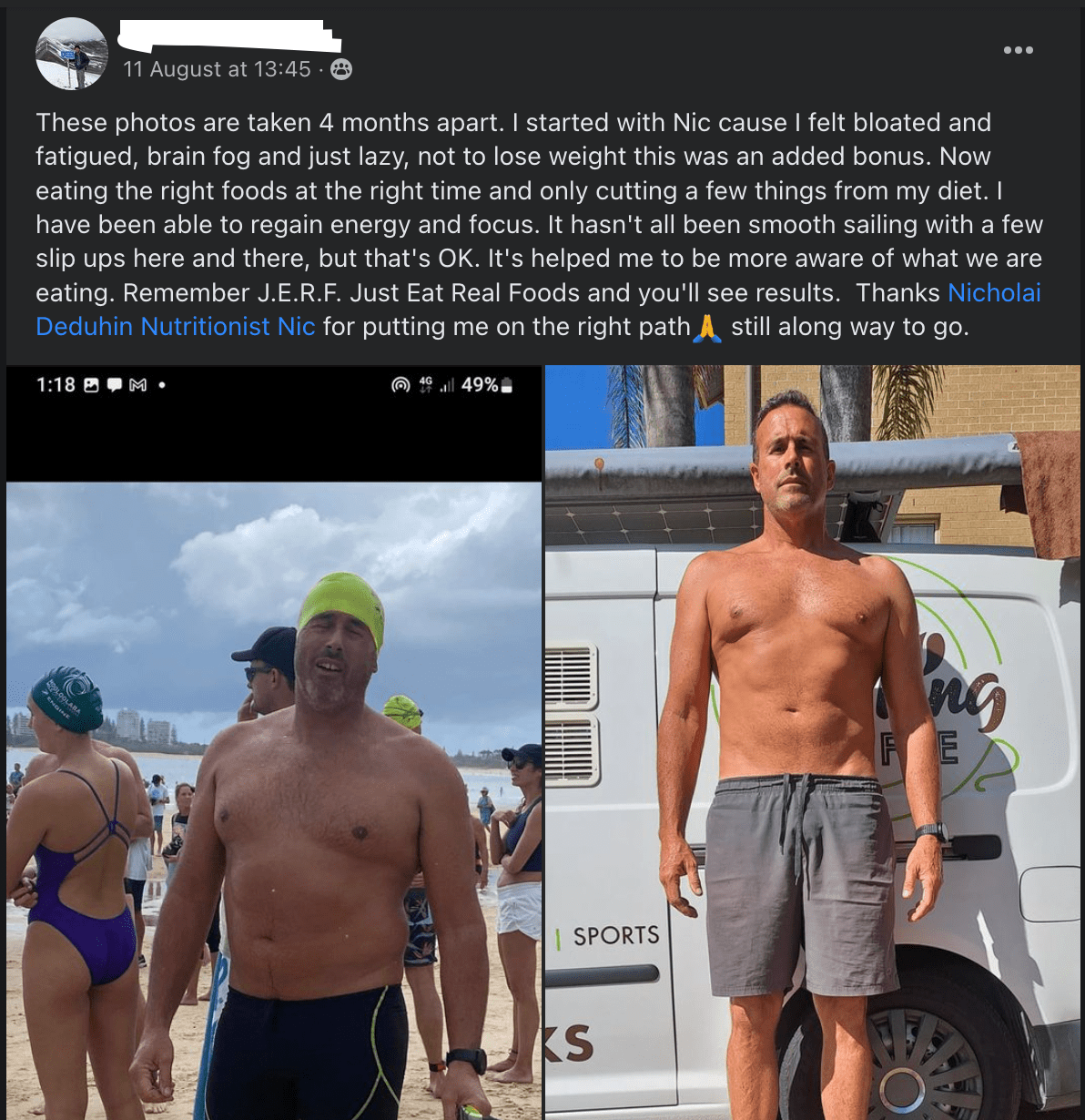Click the hotspot icon in phone status bar
1085x1120 pixels.
point(401,385)
